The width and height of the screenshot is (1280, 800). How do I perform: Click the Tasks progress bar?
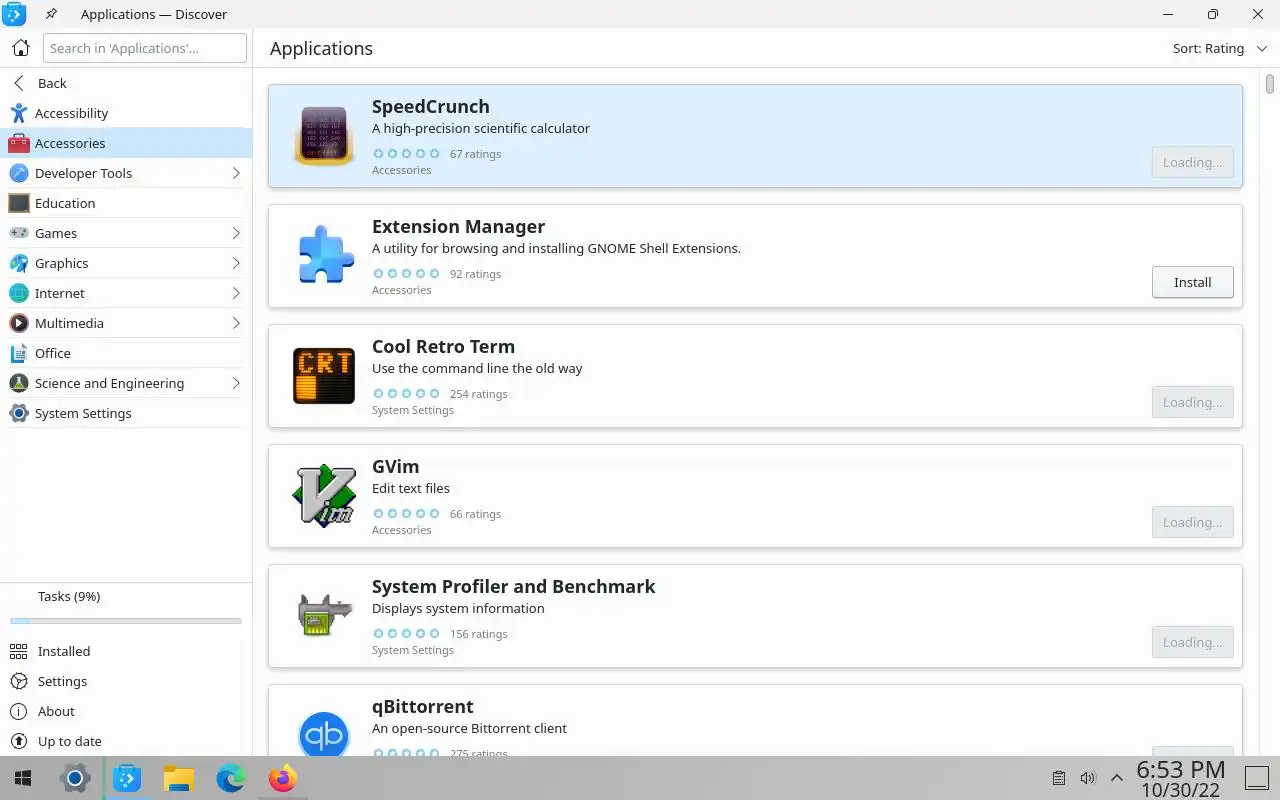(126, 621)
